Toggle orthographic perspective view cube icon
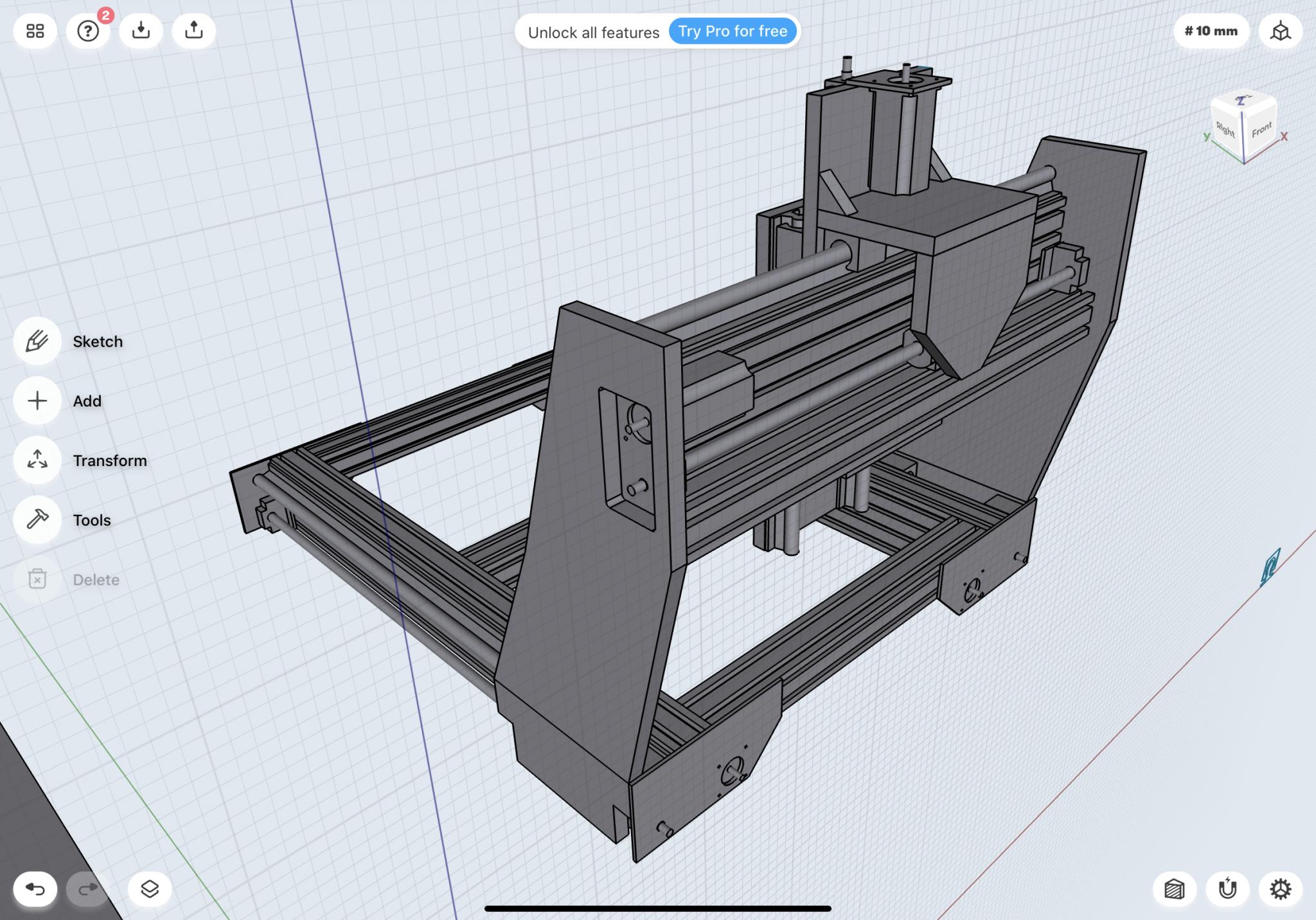 (1280, 31)
